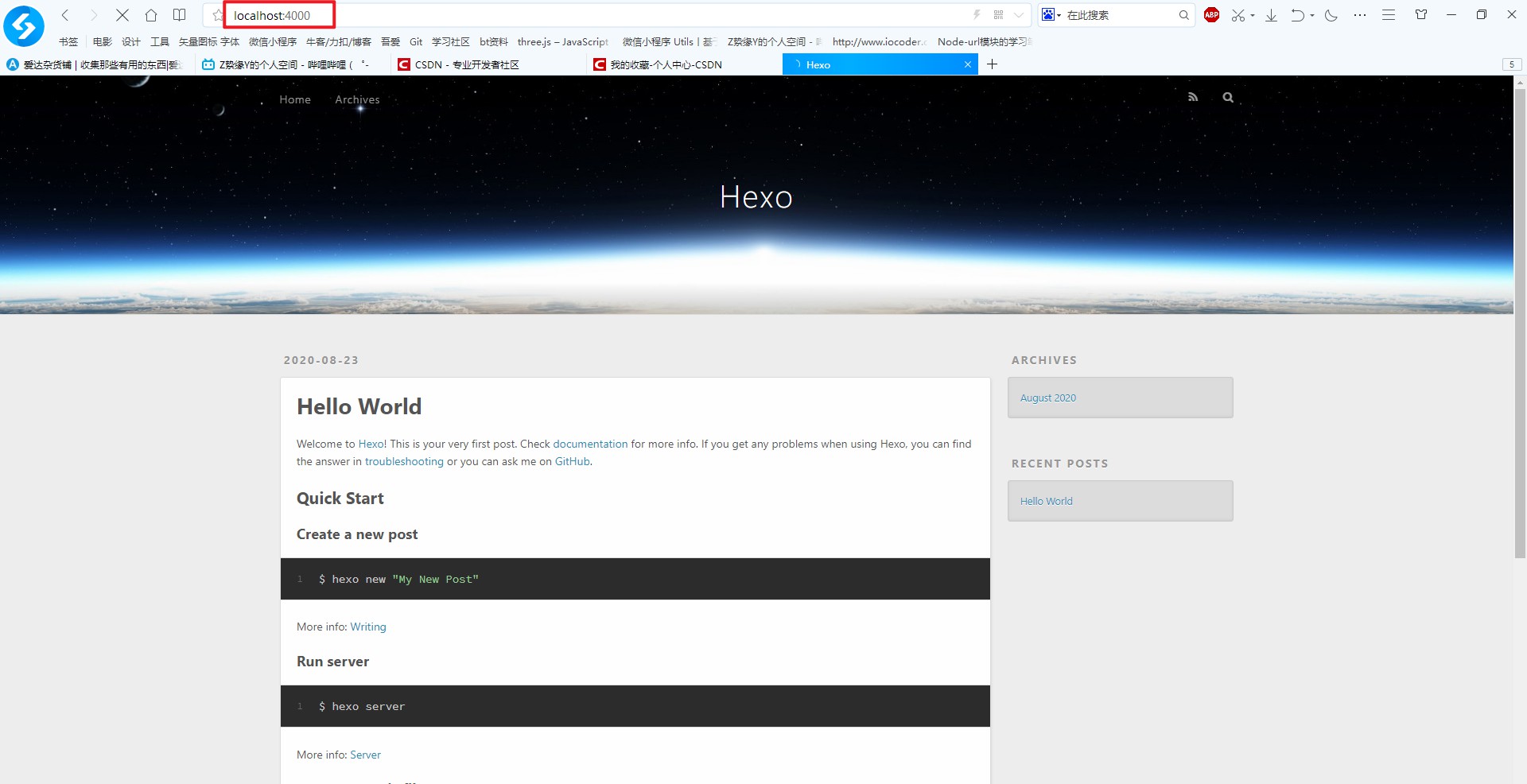Stop loading the current page

point(122,15)
